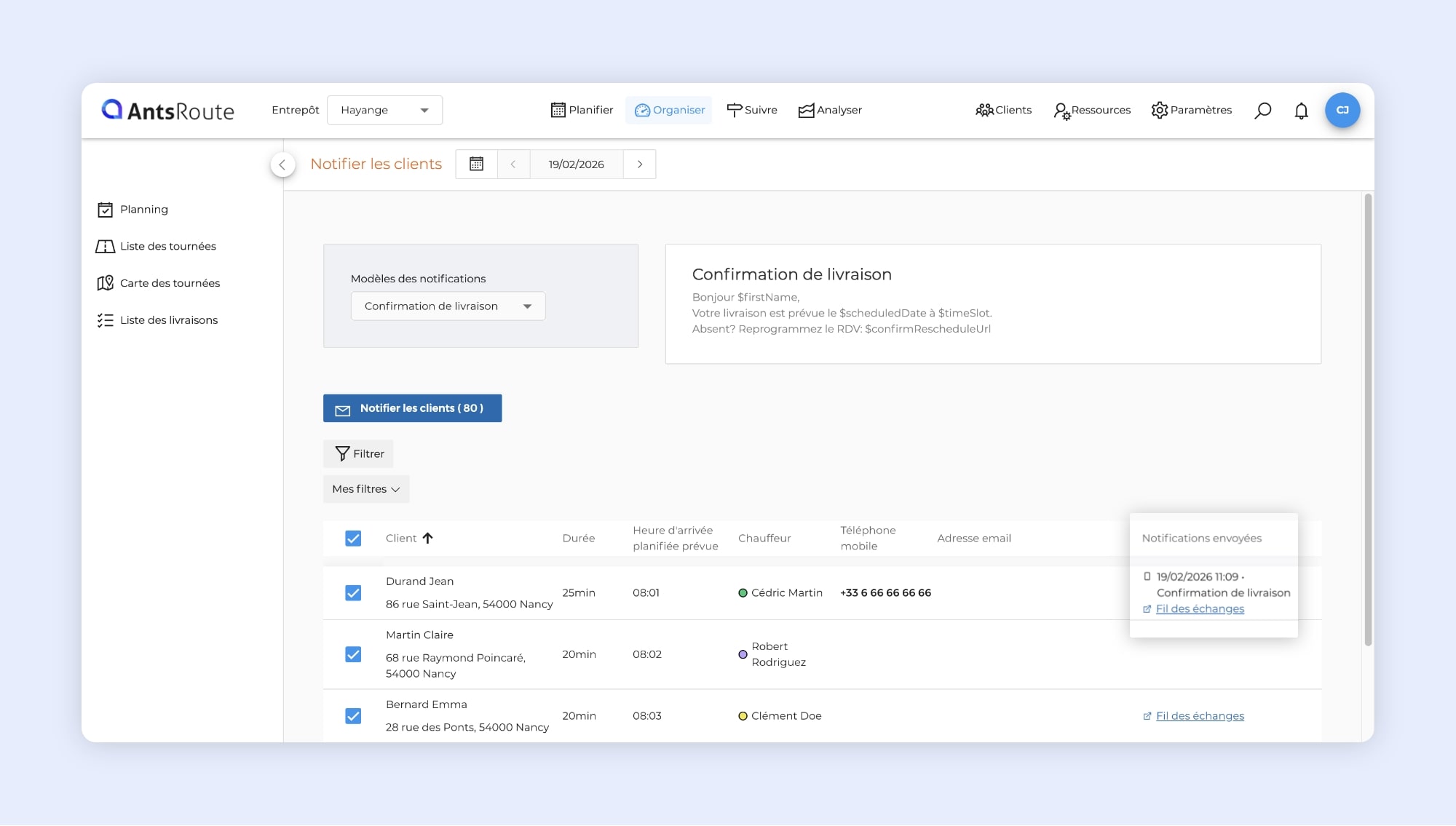
Task: Open the CJ user avatar
Action: coord(1342,111)
